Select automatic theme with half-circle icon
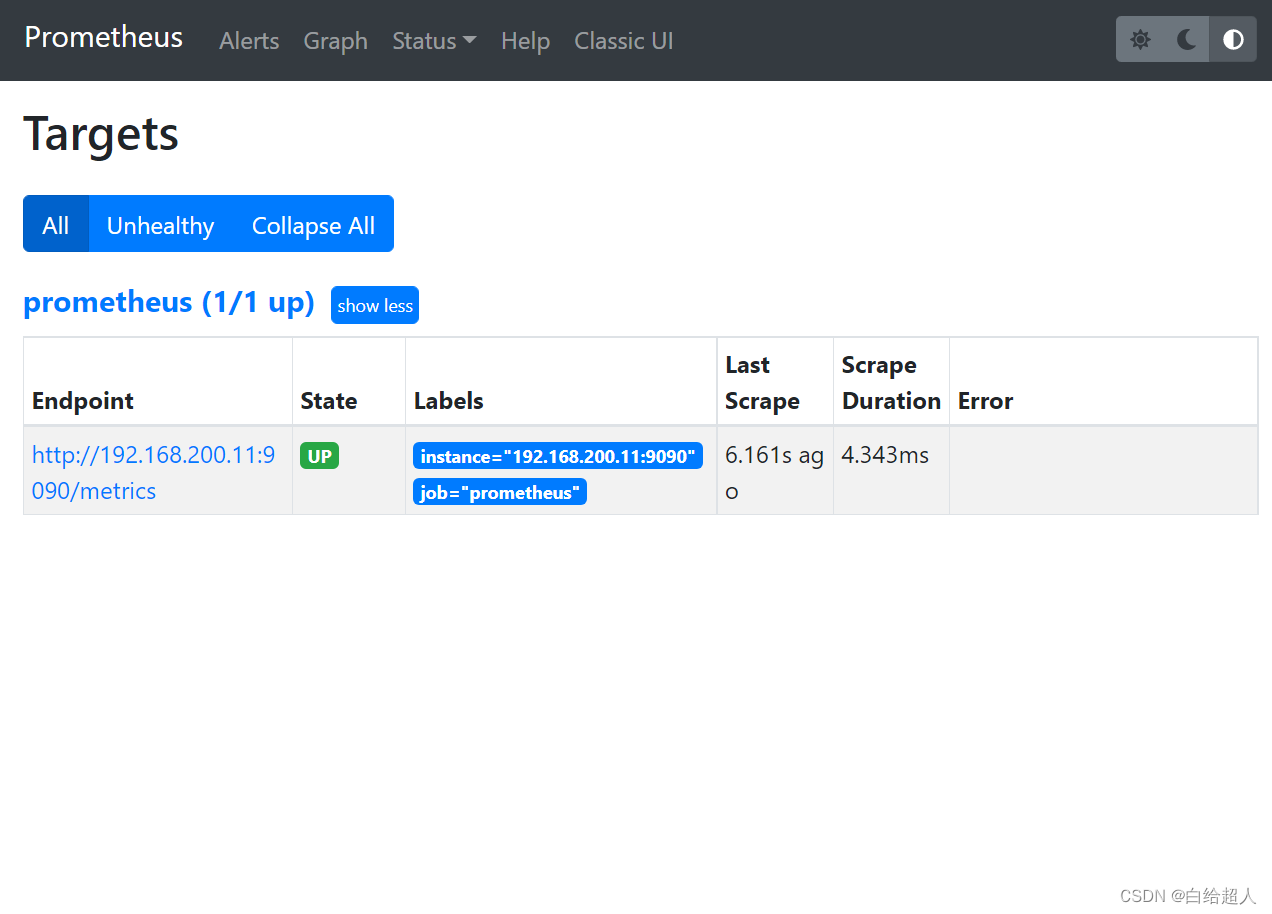 [1232, 39]
